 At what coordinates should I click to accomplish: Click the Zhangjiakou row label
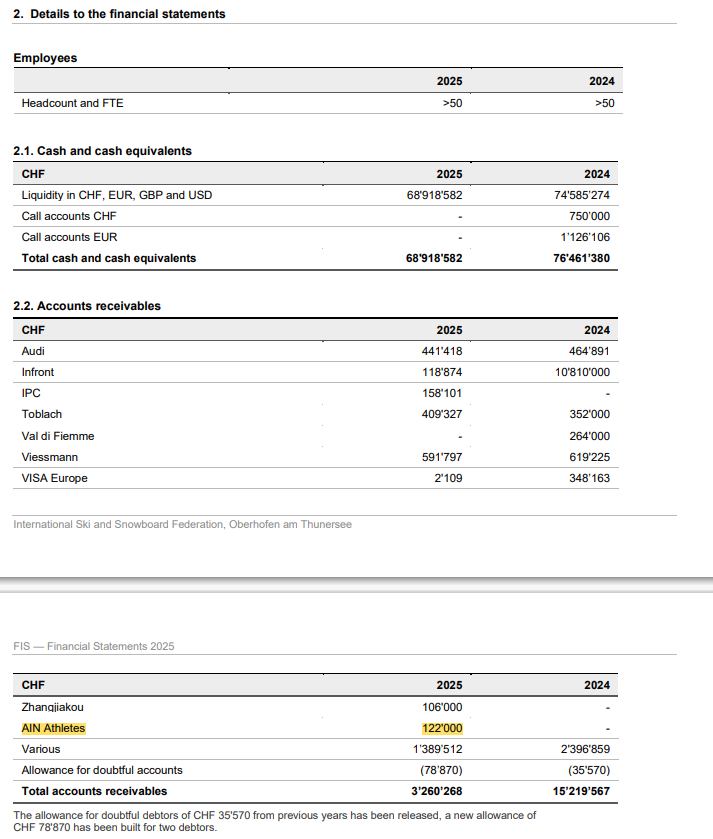pyautogui.click(x=52, y=707)
